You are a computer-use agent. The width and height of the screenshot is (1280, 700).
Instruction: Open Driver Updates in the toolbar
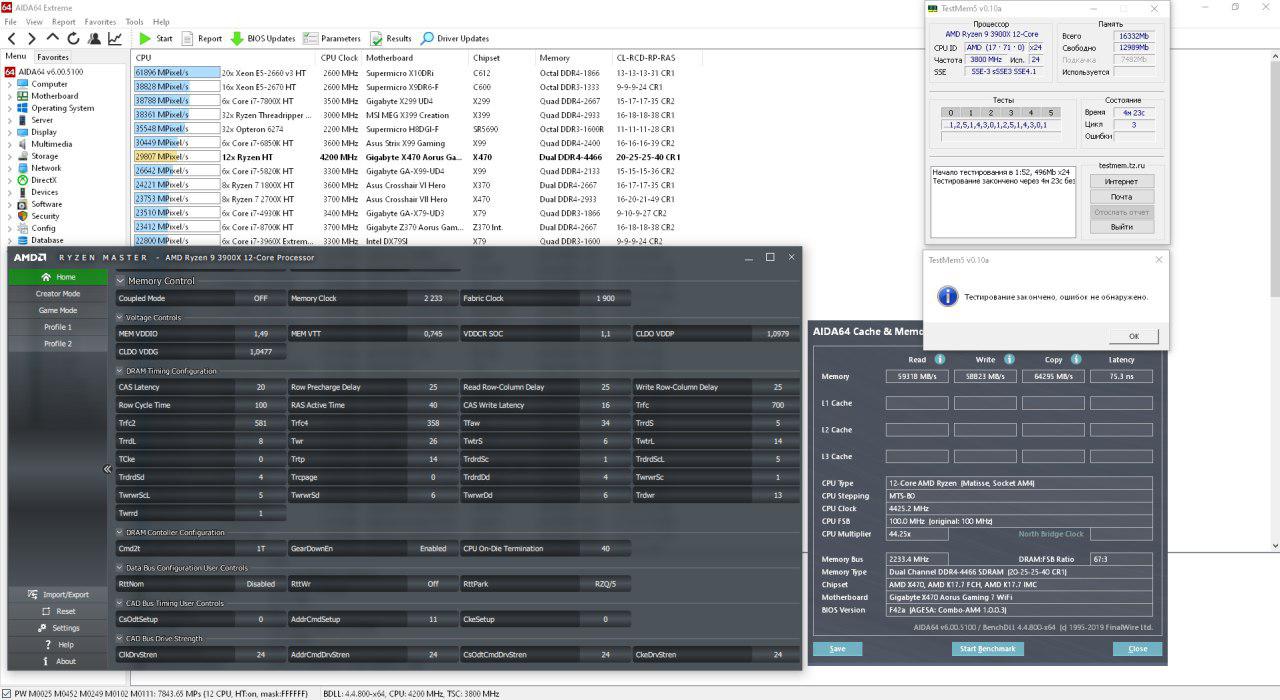[x=455, y=39]
